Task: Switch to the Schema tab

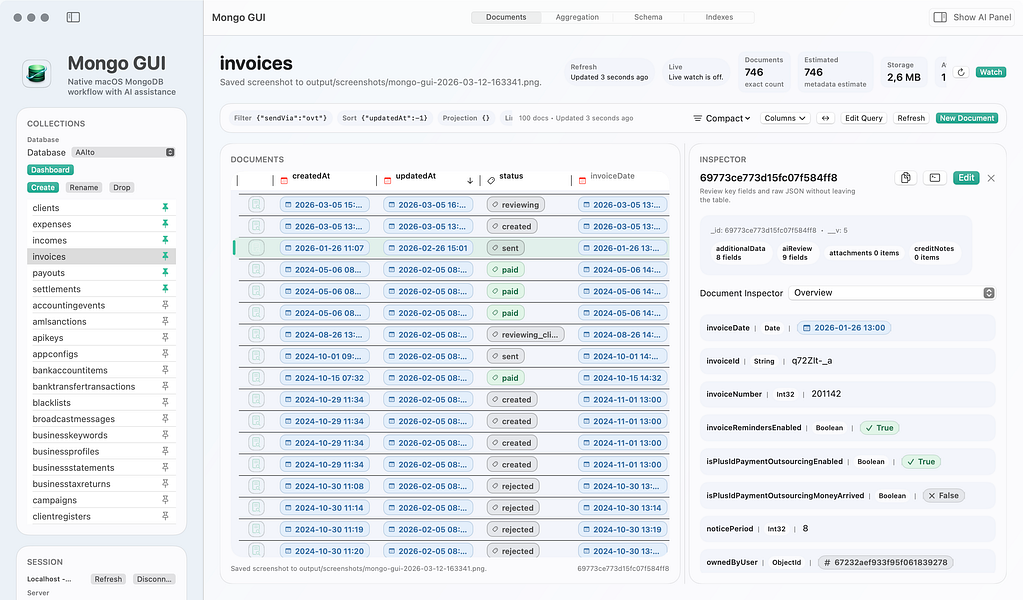Action: point(648,17)
